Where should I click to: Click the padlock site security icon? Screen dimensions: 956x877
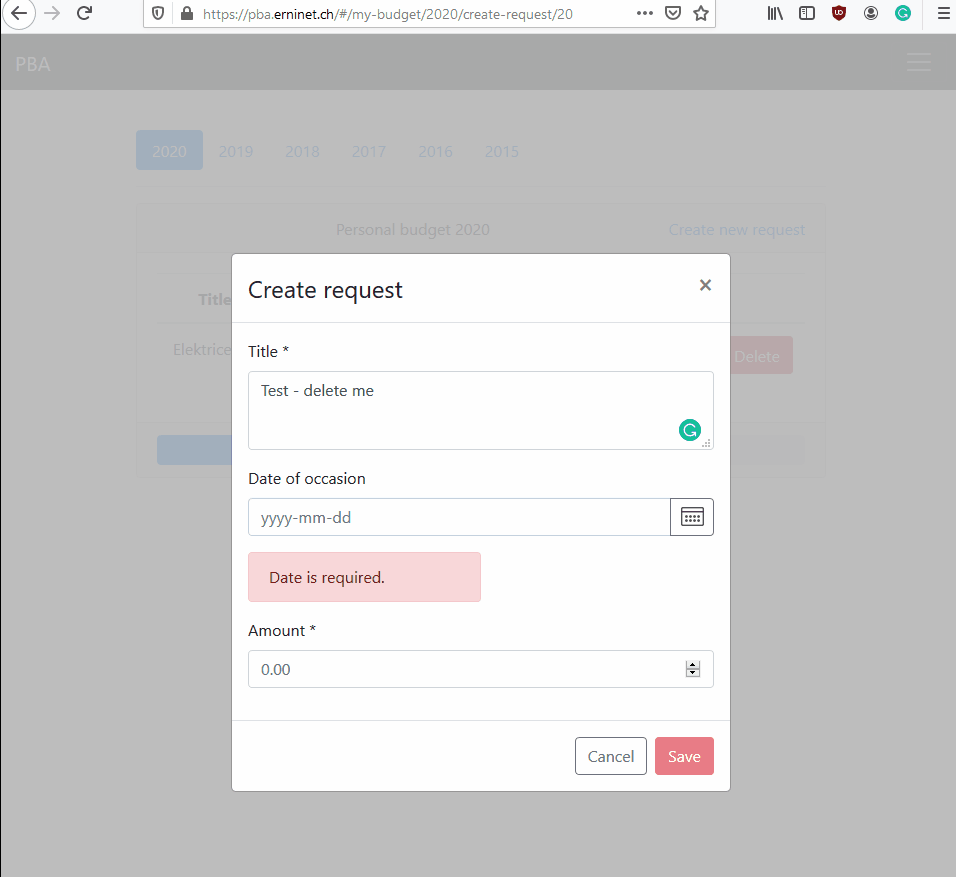click(187, 13)
